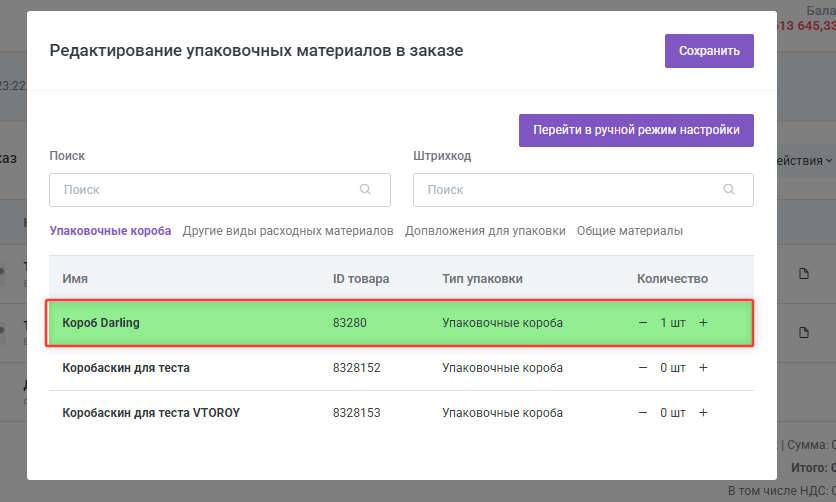The width and height of the screenshot is (836, 502).
Task: Focus the Поиск text input
Action: 205,189
